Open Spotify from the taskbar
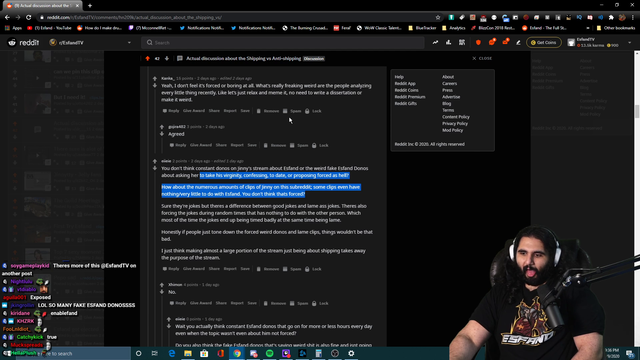Image resolution: width=640 pixels, height=360 pixels. (269, 353)
